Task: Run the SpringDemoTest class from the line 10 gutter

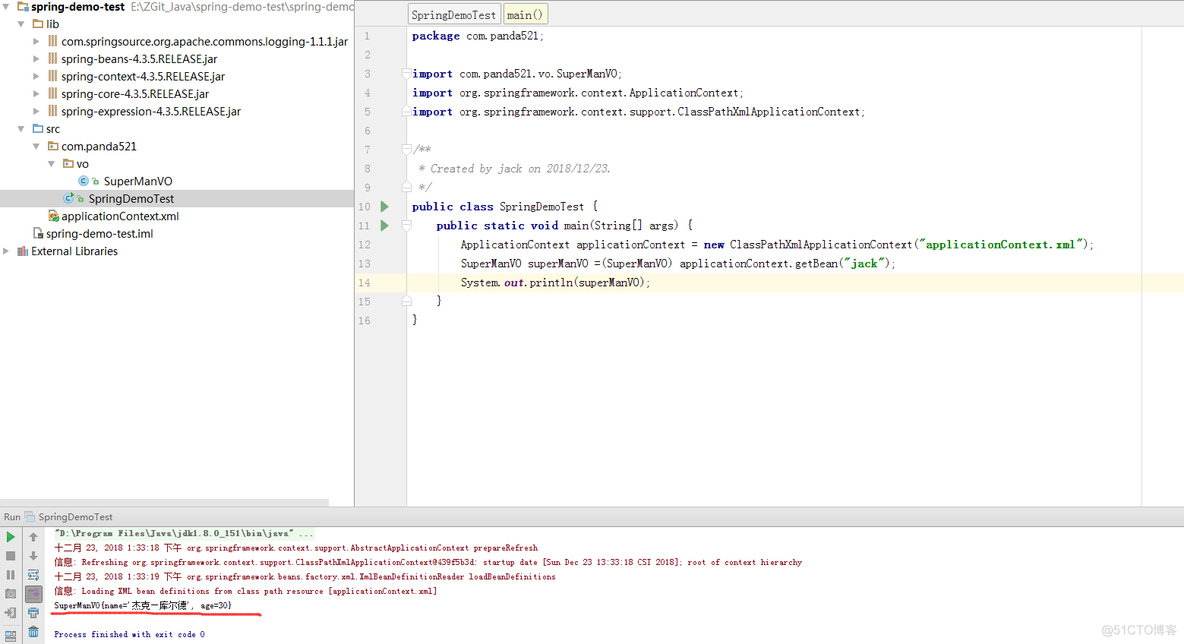Action: point(384,206)
